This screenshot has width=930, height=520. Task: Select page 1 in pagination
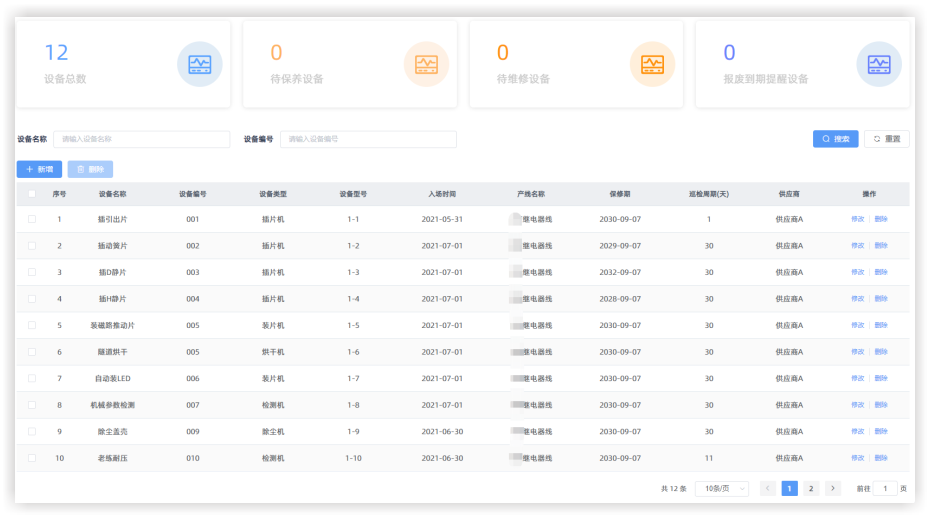(789, 488)
